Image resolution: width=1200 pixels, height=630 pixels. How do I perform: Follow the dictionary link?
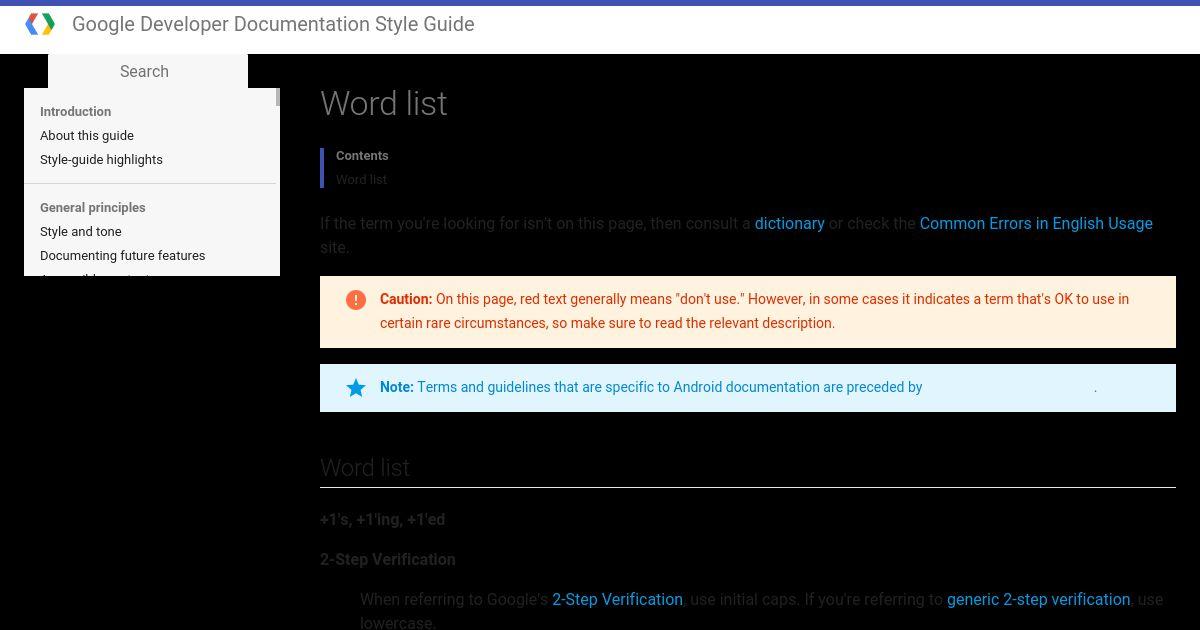[789, 223]
